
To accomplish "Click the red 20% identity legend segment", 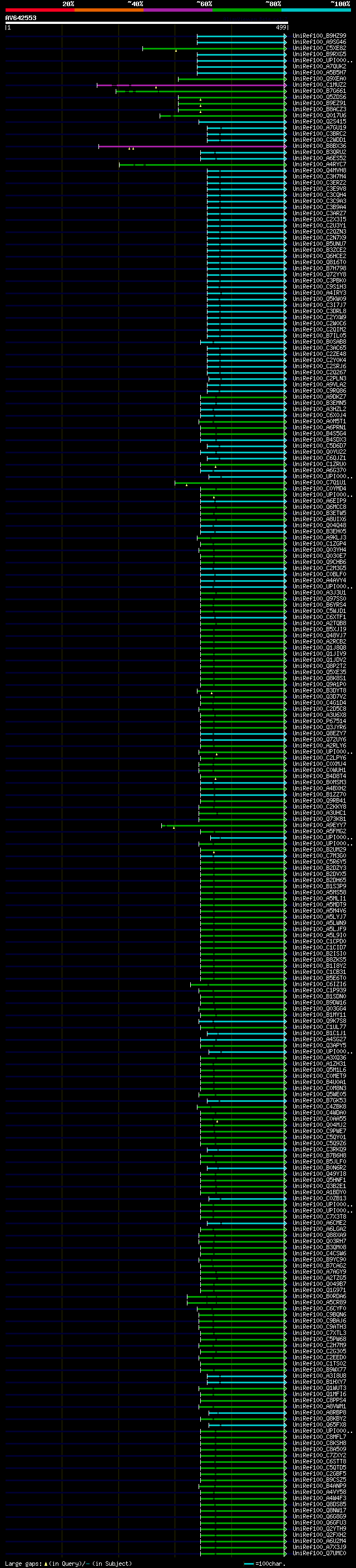I will click(x=39, y=10).
